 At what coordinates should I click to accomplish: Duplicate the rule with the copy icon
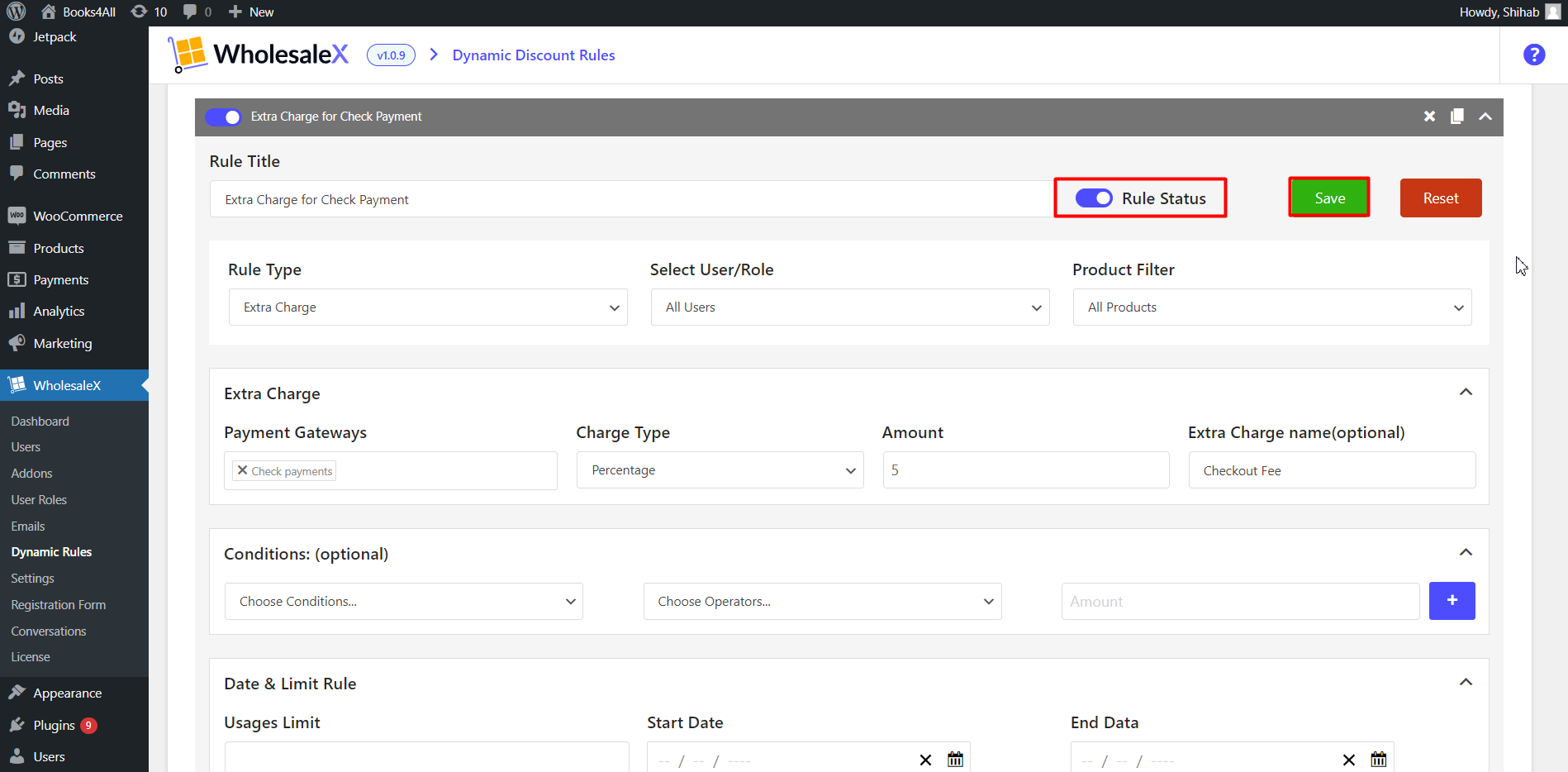tap(1457, 117)
